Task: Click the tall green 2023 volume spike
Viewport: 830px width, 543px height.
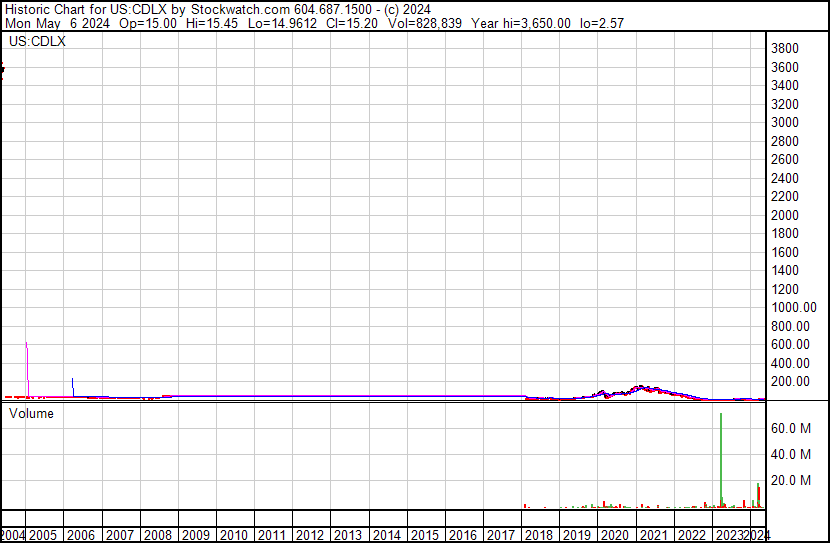Action: point(721,459)
